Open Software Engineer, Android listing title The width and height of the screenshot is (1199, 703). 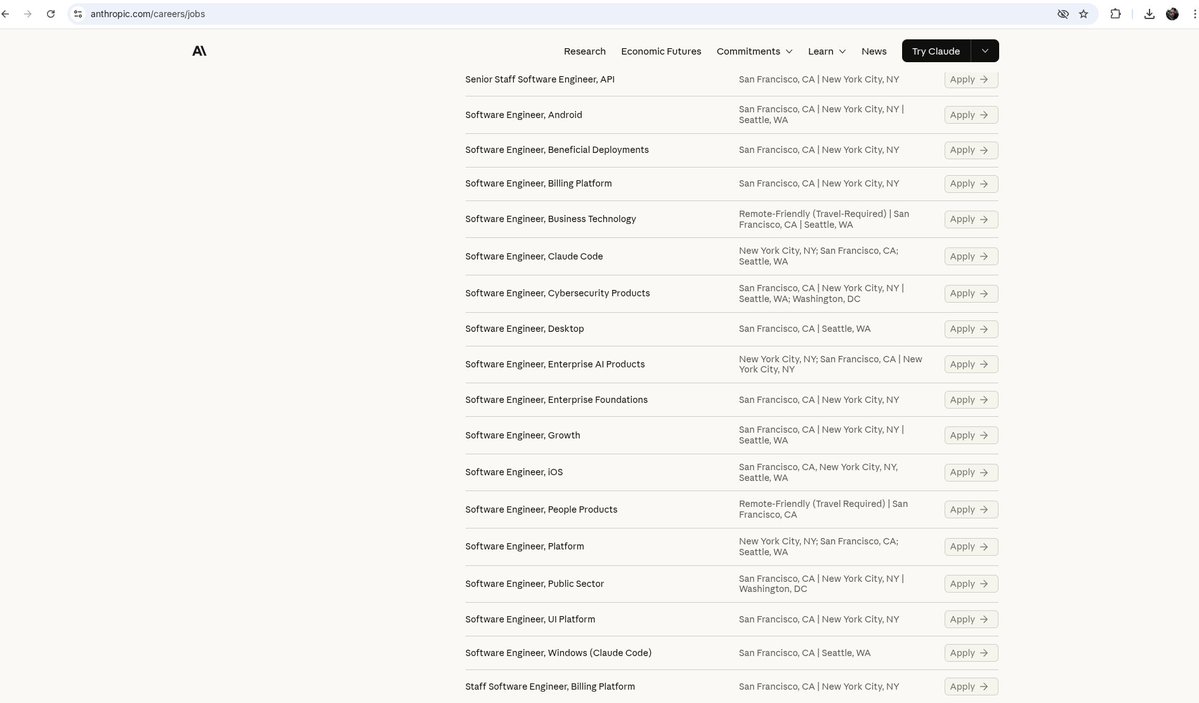(524, 115)
